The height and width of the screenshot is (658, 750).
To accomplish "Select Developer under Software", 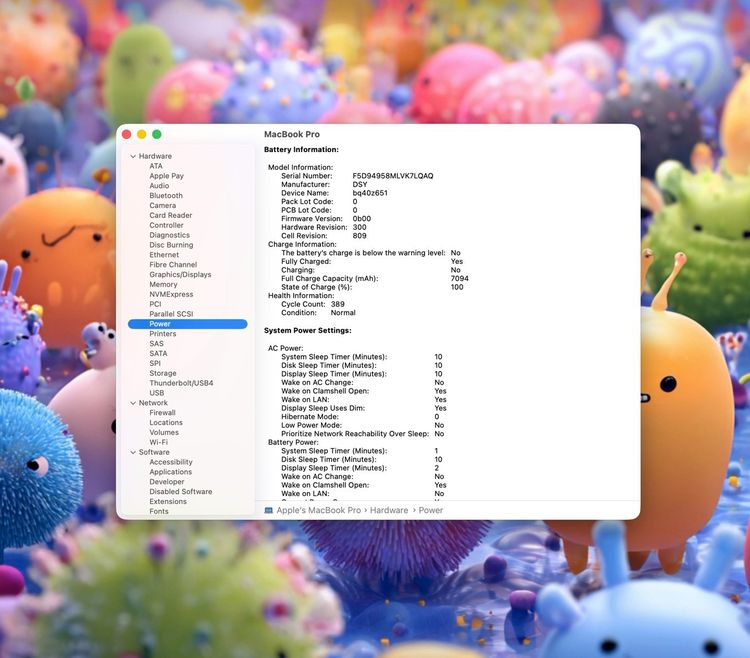I will 167,482.
